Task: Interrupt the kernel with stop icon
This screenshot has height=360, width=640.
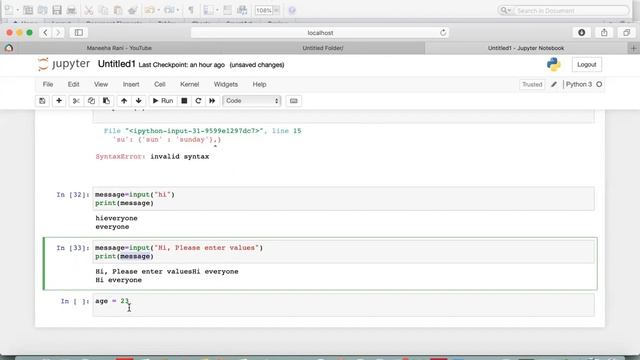Action: 184,101
